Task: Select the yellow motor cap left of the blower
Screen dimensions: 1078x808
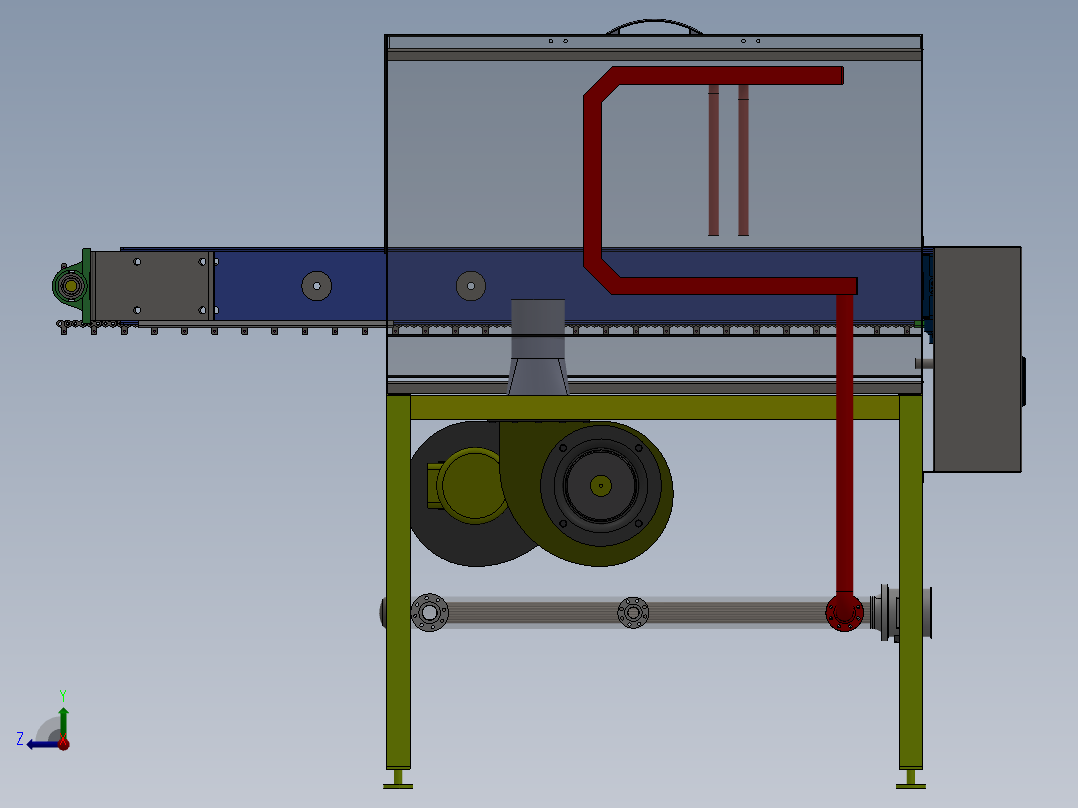Action: click(x=471, y=485)
